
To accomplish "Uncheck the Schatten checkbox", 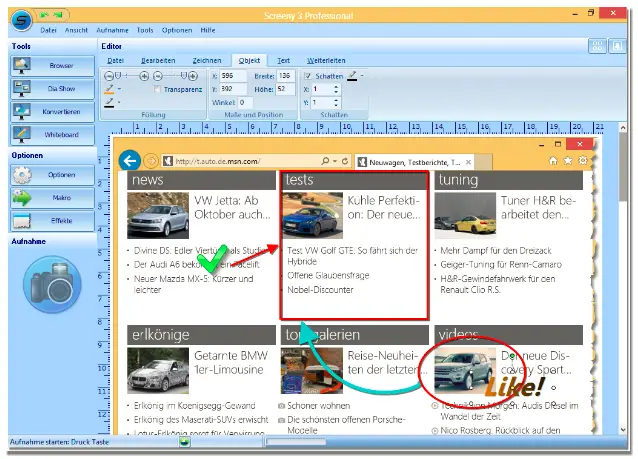I will click(x=308, y=76).
